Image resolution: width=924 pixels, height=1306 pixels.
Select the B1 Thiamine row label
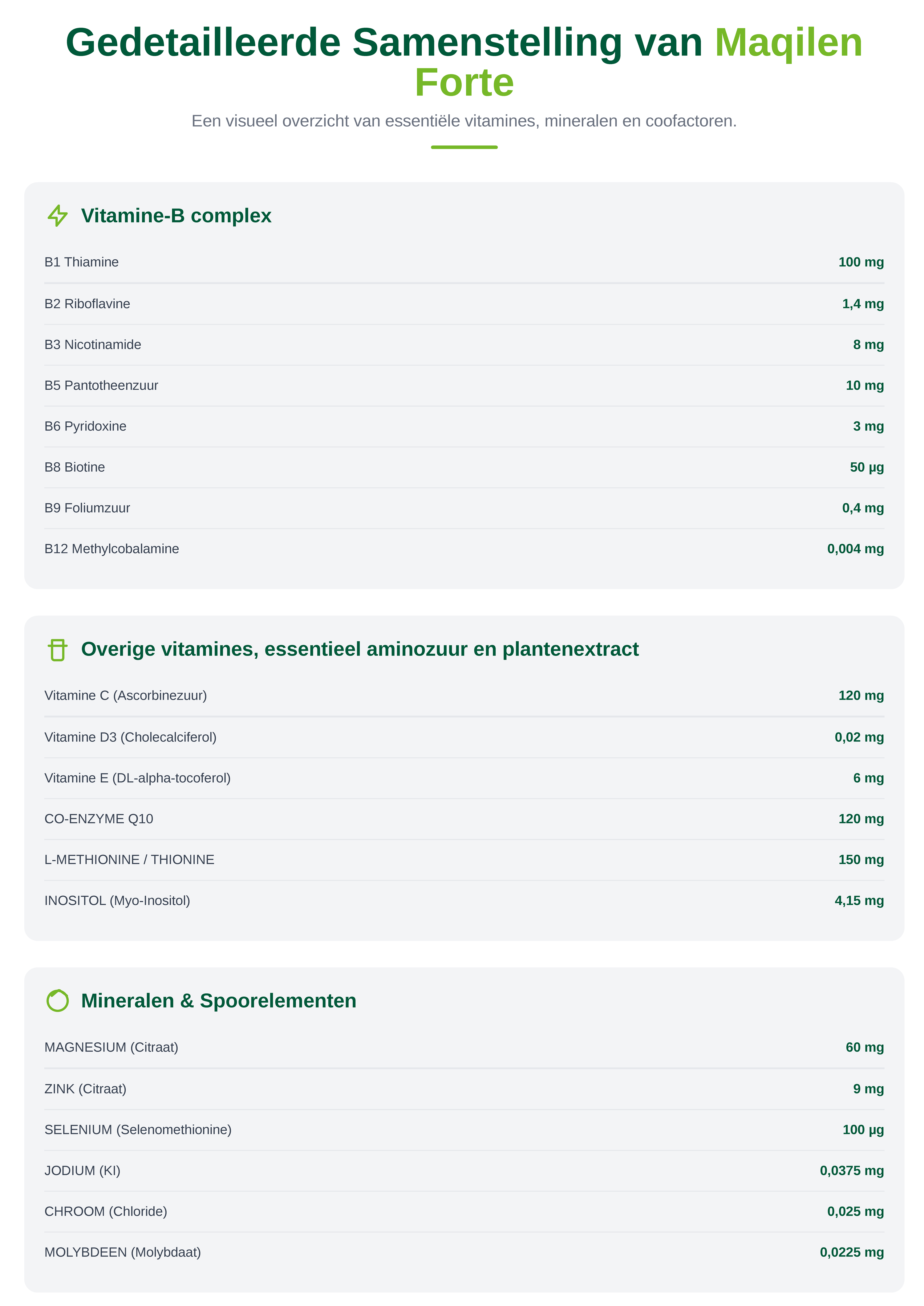pyautogui.click(x=81, y=262)
